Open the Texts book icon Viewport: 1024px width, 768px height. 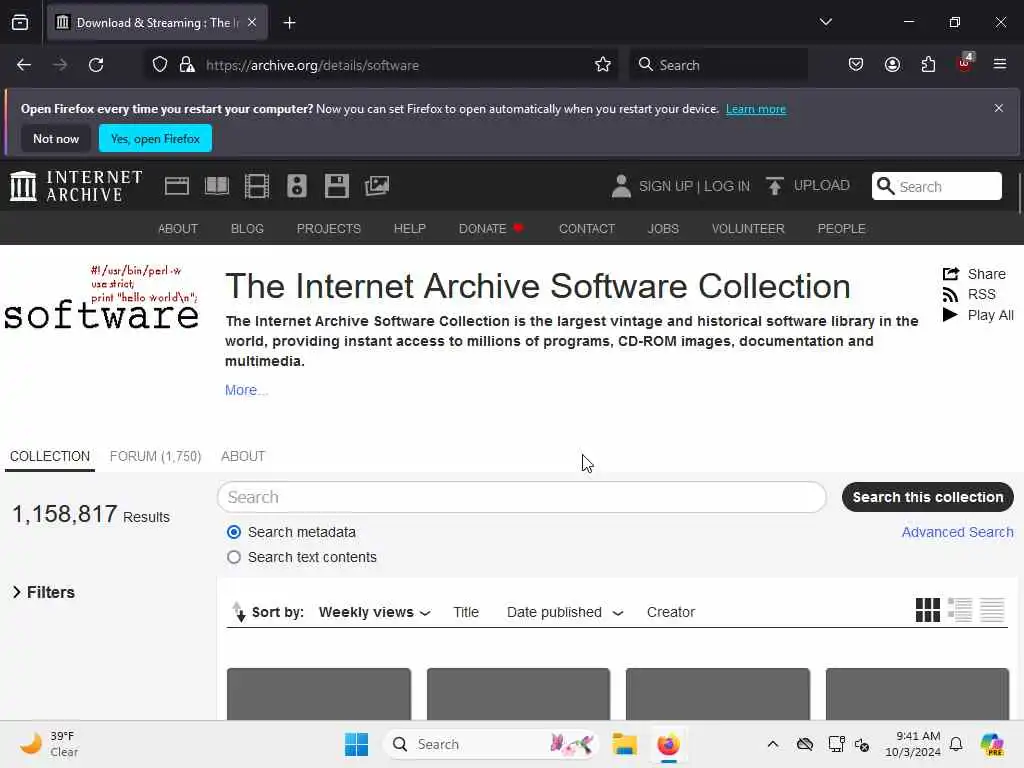(217, 187)
